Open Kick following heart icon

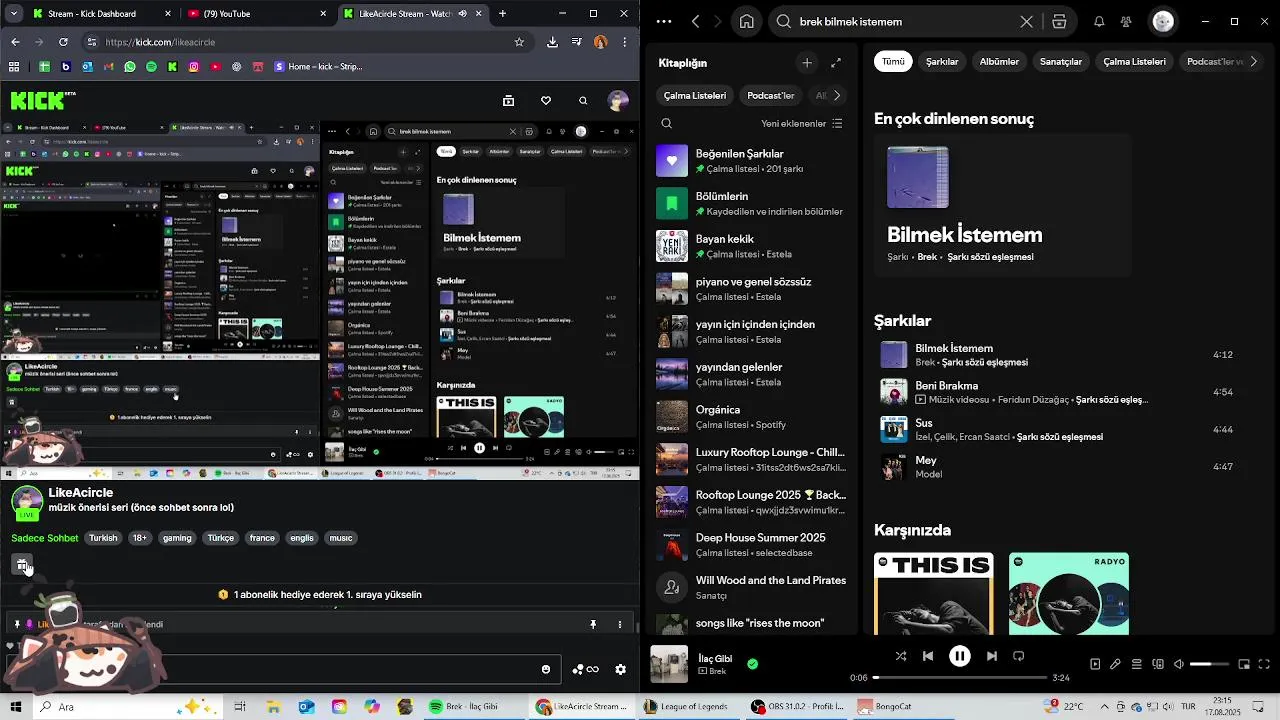pyautogui.click(x=546, y=101)
